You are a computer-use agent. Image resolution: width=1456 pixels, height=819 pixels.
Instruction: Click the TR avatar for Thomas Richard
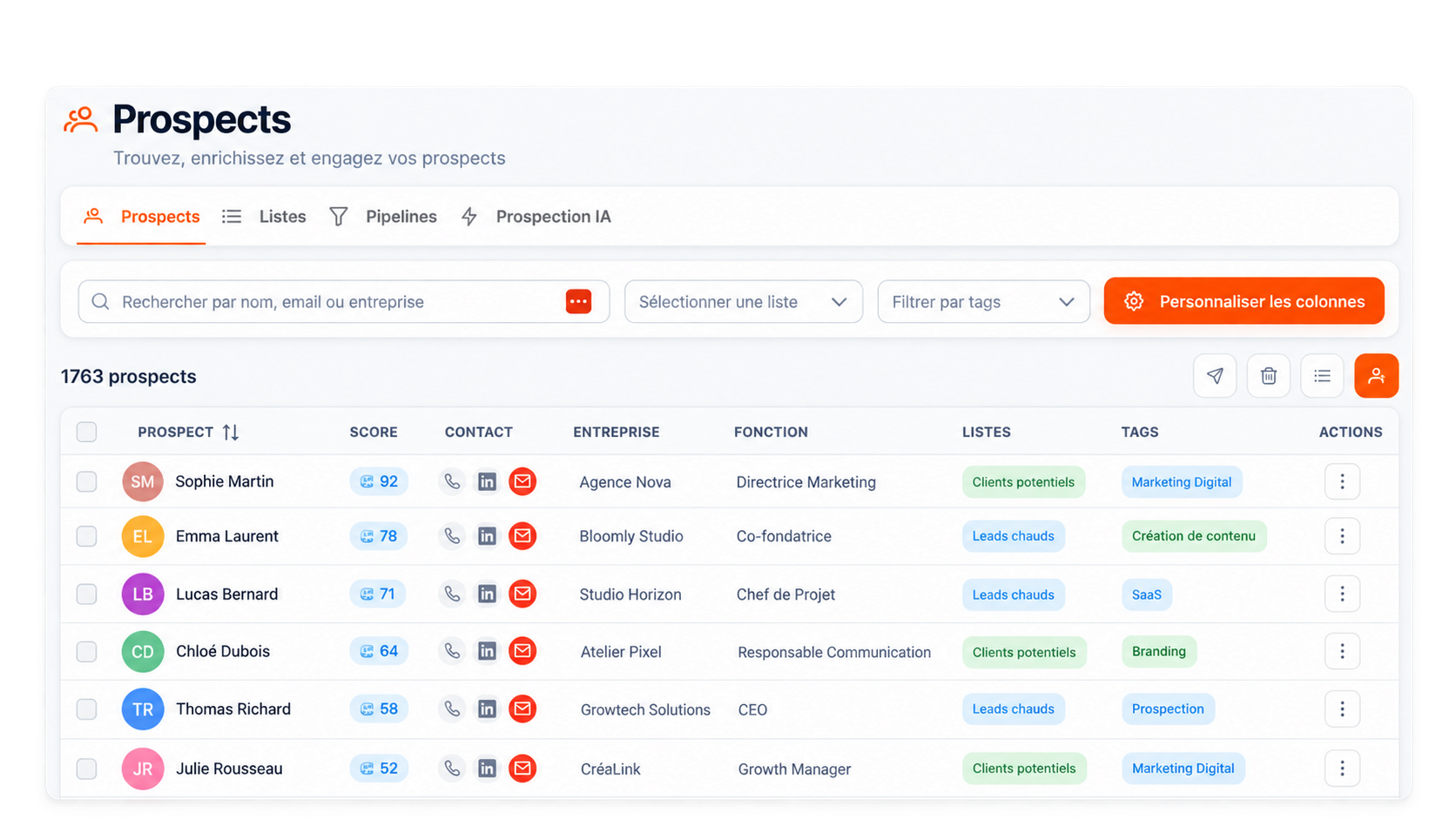pos(143,708)
